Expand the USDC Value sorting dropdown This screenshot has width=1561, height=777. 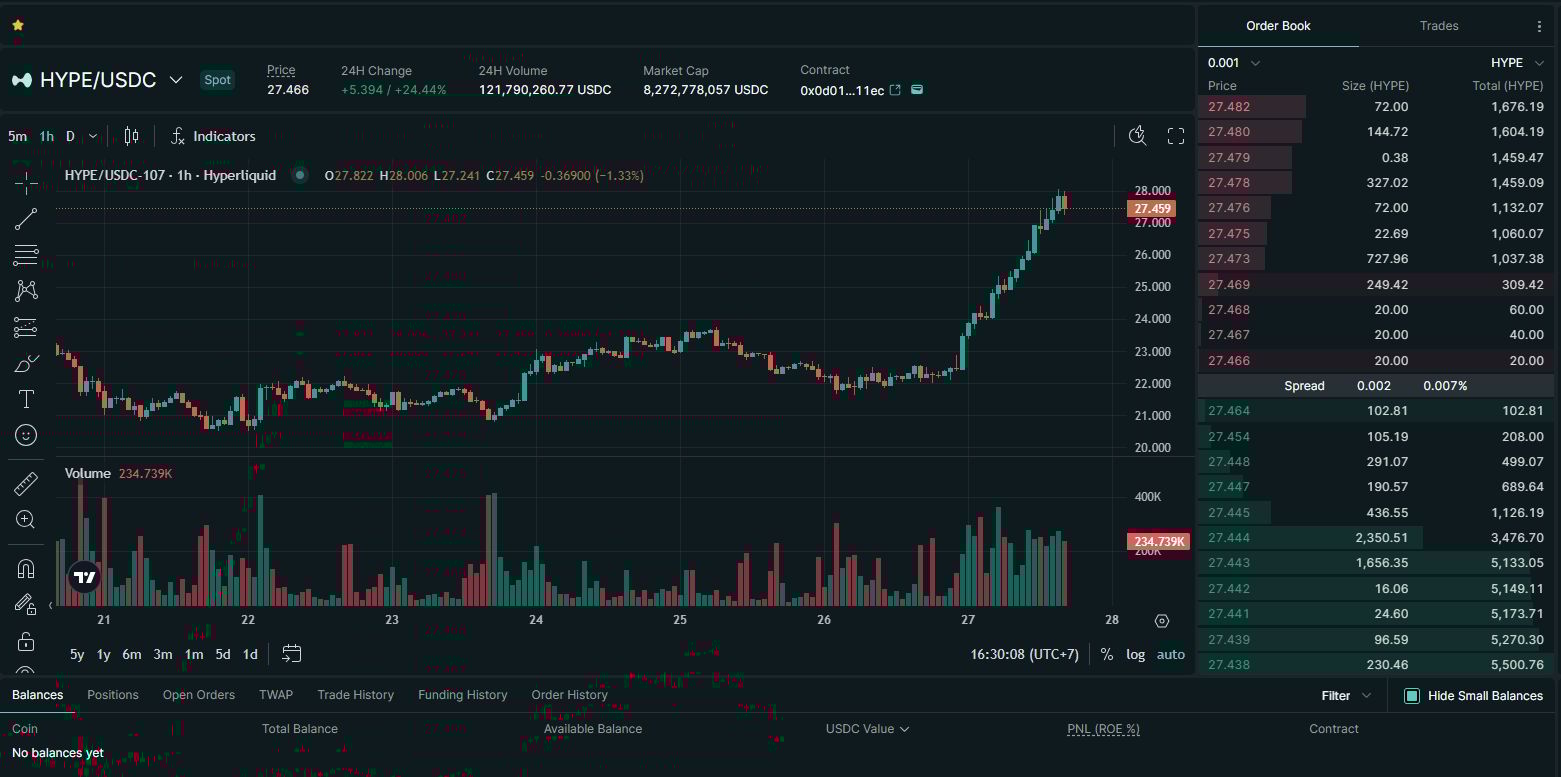(x=866, y=728)
